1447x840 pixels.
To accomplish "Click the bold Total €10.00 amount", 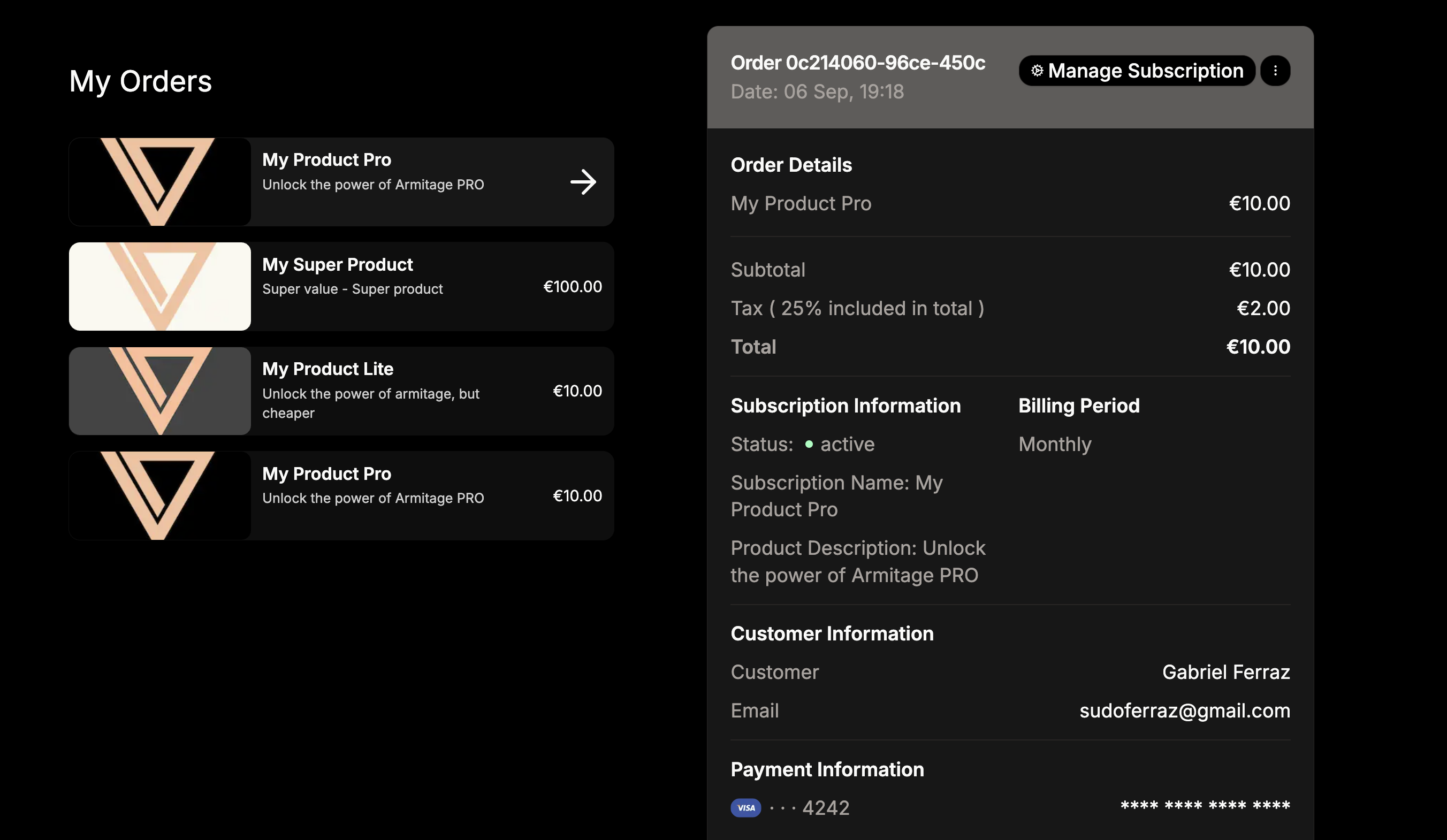I will tap(1258, 347).
